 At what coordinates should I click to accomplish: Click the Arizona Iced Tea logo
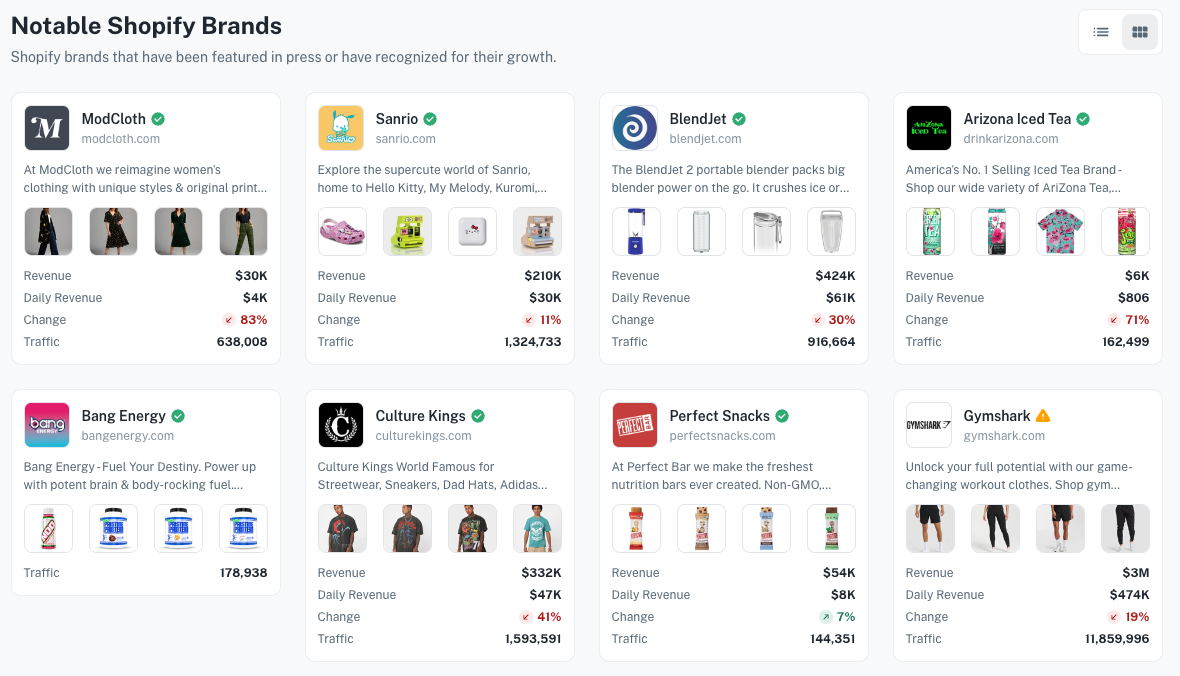coord(928,128)
